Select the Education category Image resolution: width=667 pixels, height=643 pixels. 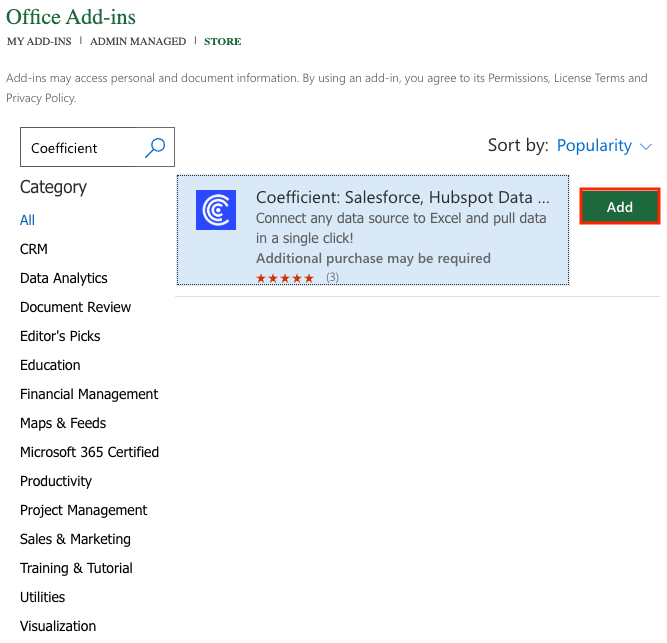click(x=50, y=365)
